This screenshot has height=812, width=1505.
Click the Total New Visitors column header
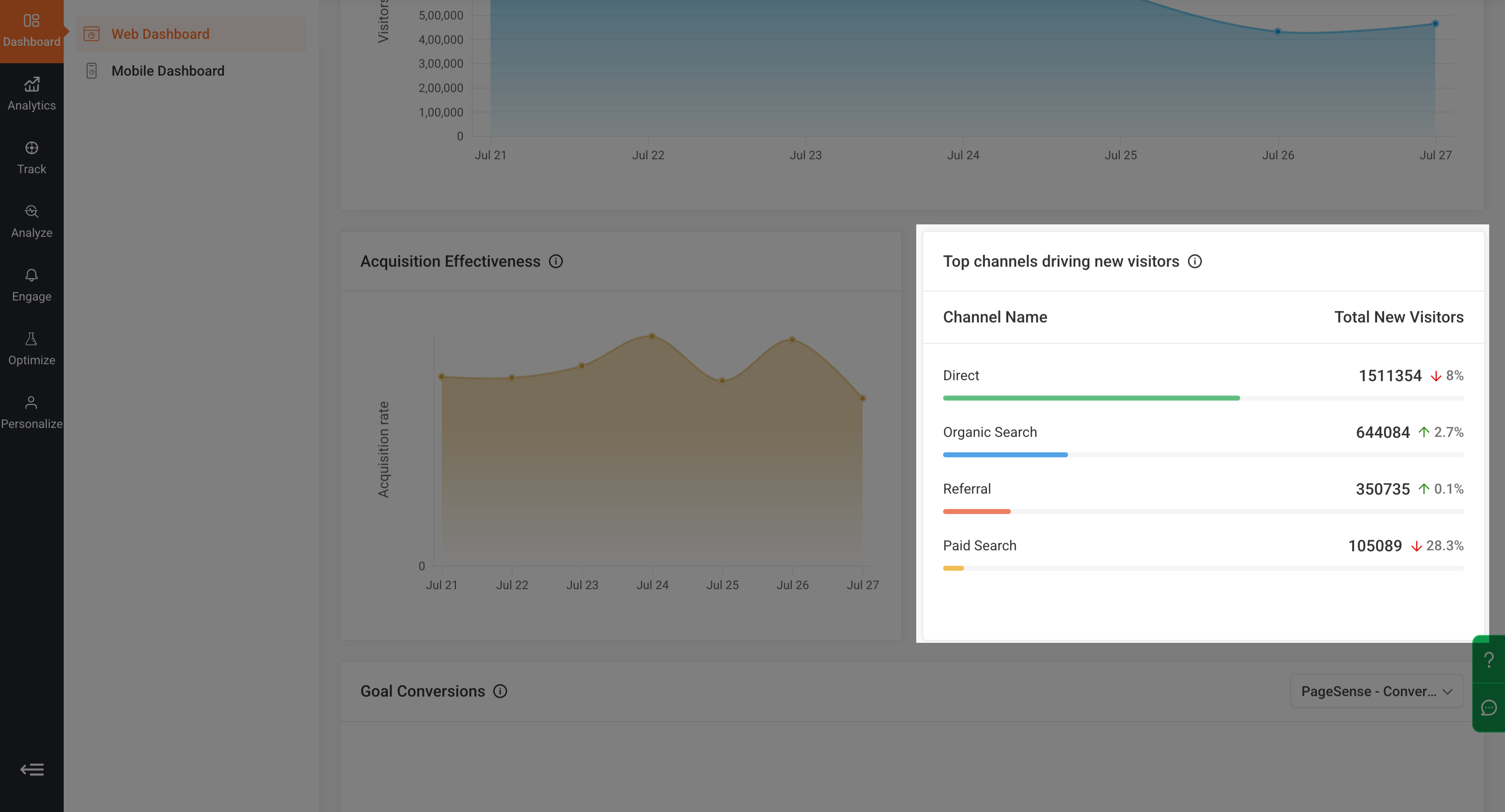pyautogui.click(x=1398, y=317)
